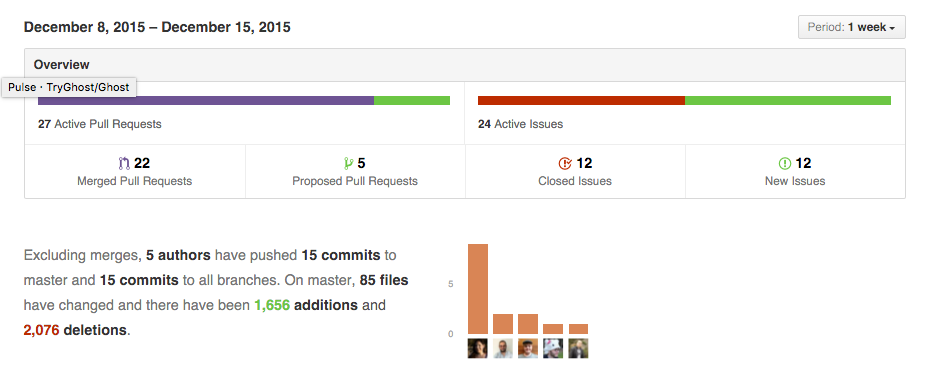The width and height of the screenshot is (931, 378).
Task: Click the proposed pull request branch icon
Action: pyautogui.click(x=349, y=163)
